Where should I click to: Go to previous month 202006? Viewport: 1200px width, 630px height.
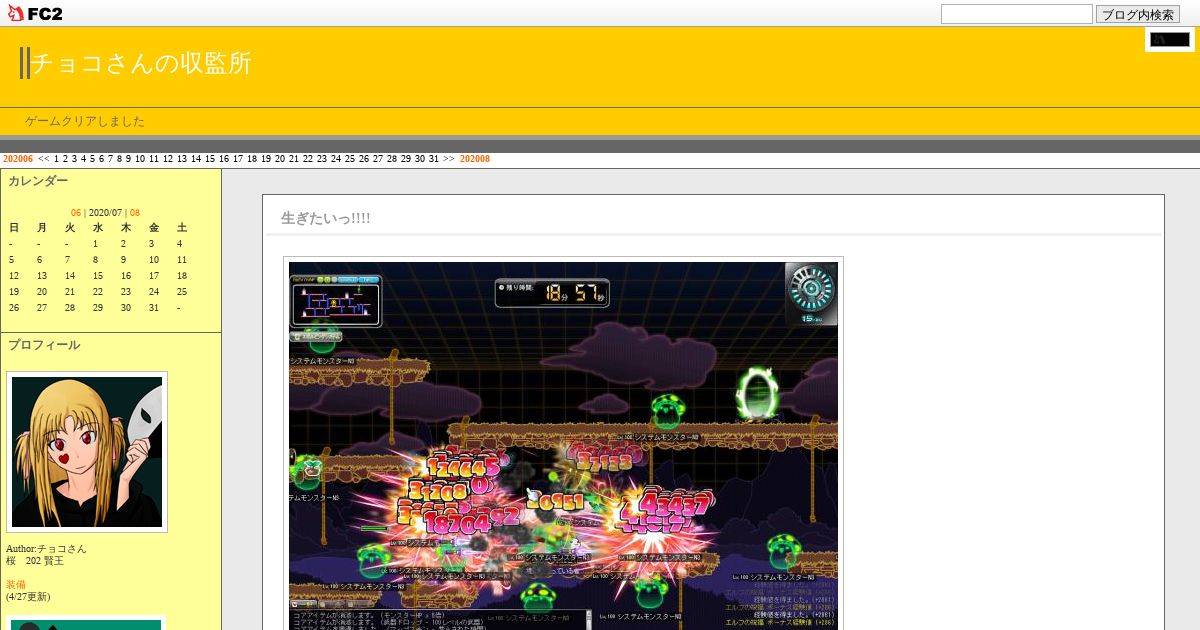[x=18, y=159]
